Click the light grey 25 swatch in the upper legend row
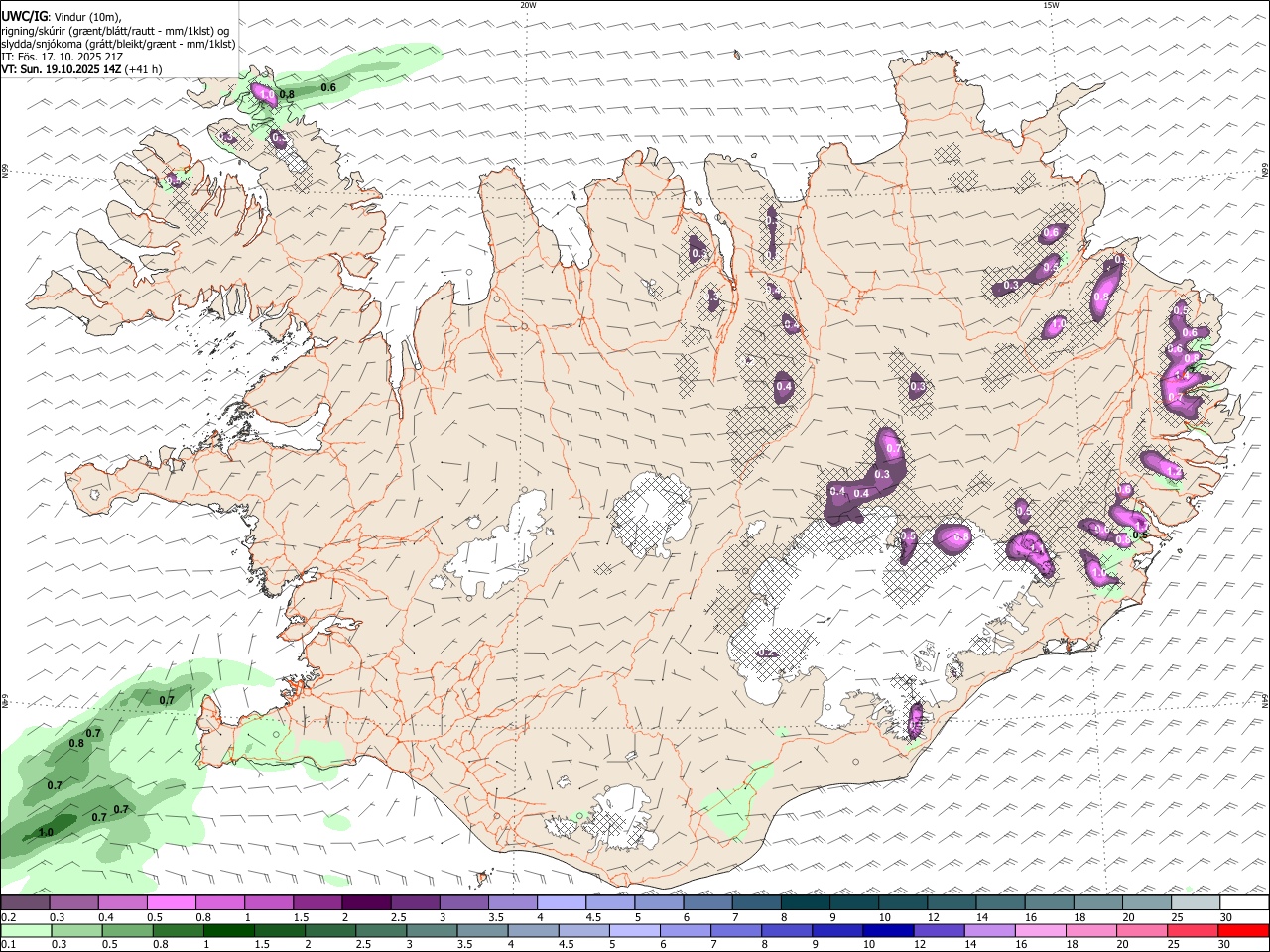Image resolution: width=1270 pixels, height=952 pixels. [1196, 903]
